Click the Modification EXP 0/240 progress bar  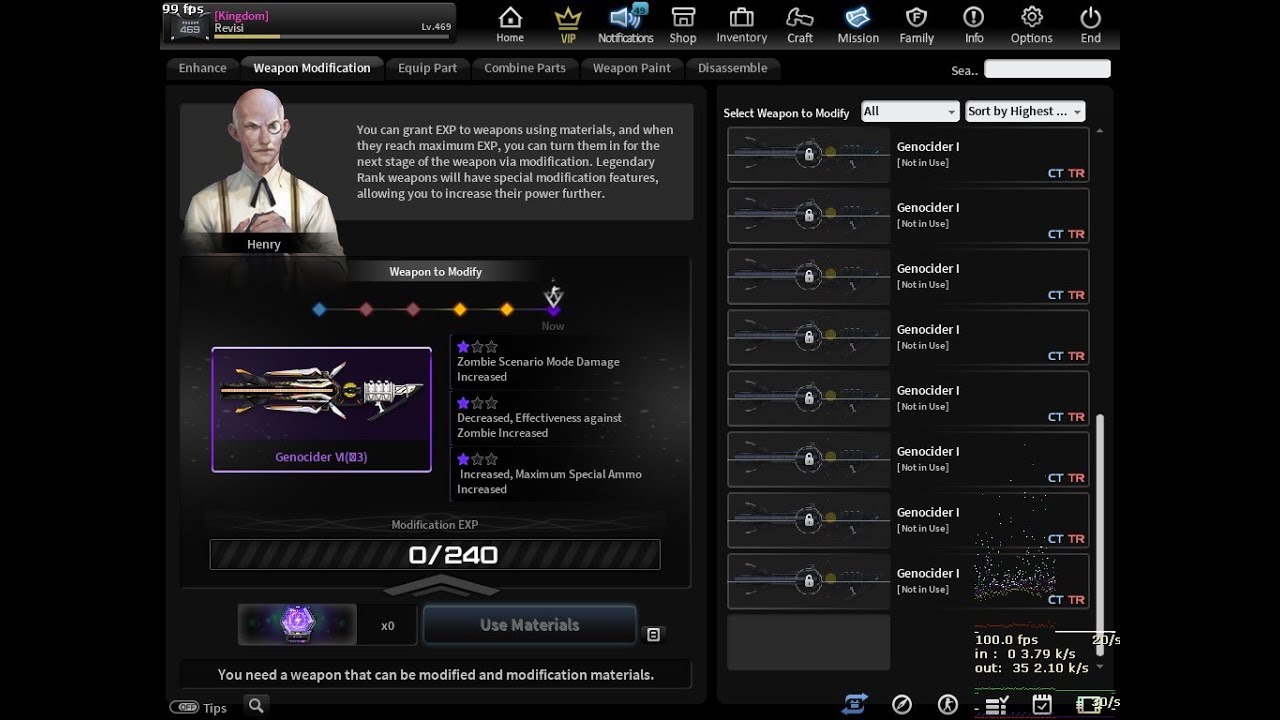[435, 555]
